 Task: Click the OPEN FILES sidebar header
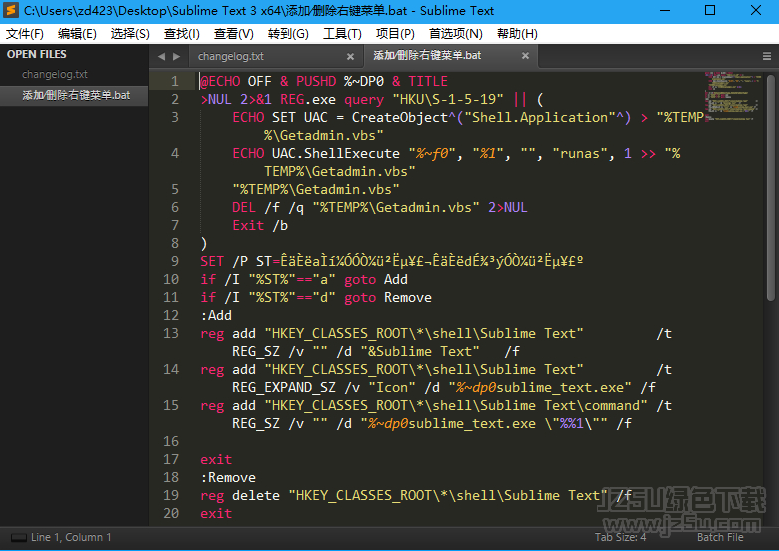(37, 54)
